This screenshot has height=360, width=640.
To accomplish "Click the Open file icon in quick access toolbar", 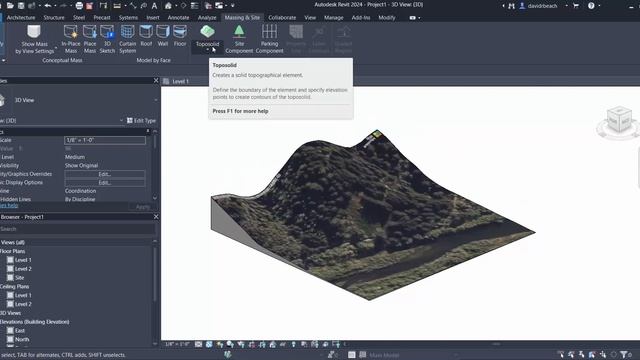I will click(10, 5).
